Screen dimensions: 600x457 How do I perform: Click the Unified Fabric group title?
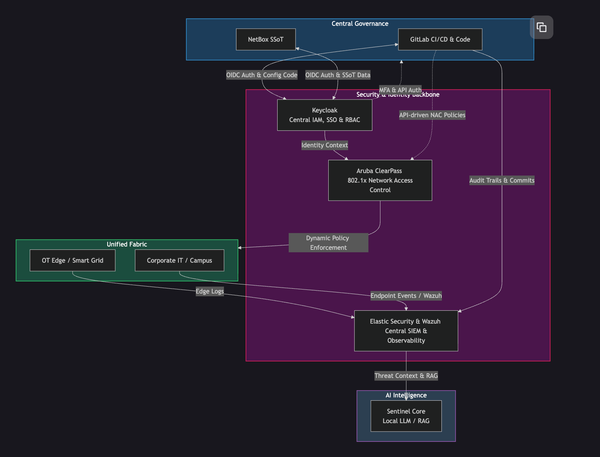[x=127, y=244]
